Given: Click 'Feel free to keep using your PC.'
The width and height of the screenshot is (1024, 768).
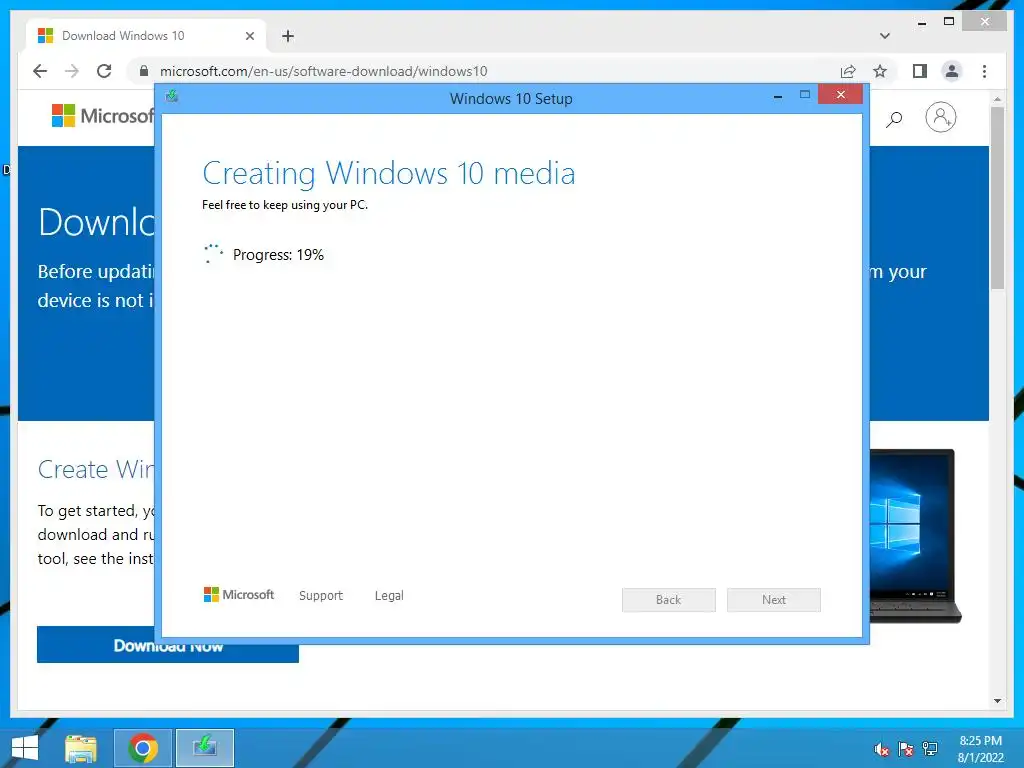Looking at the screenshot, I should point(285,204).
